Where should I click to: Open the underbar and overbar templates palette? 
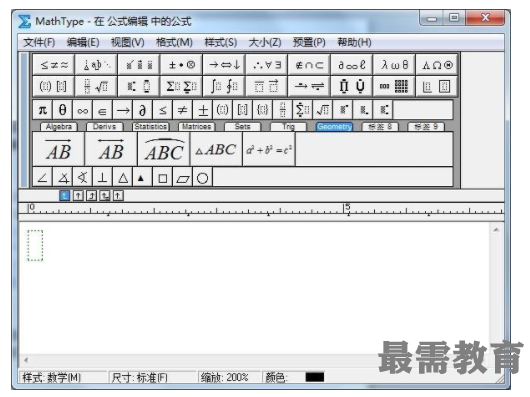pyautogui.click(x=267, y=86)
